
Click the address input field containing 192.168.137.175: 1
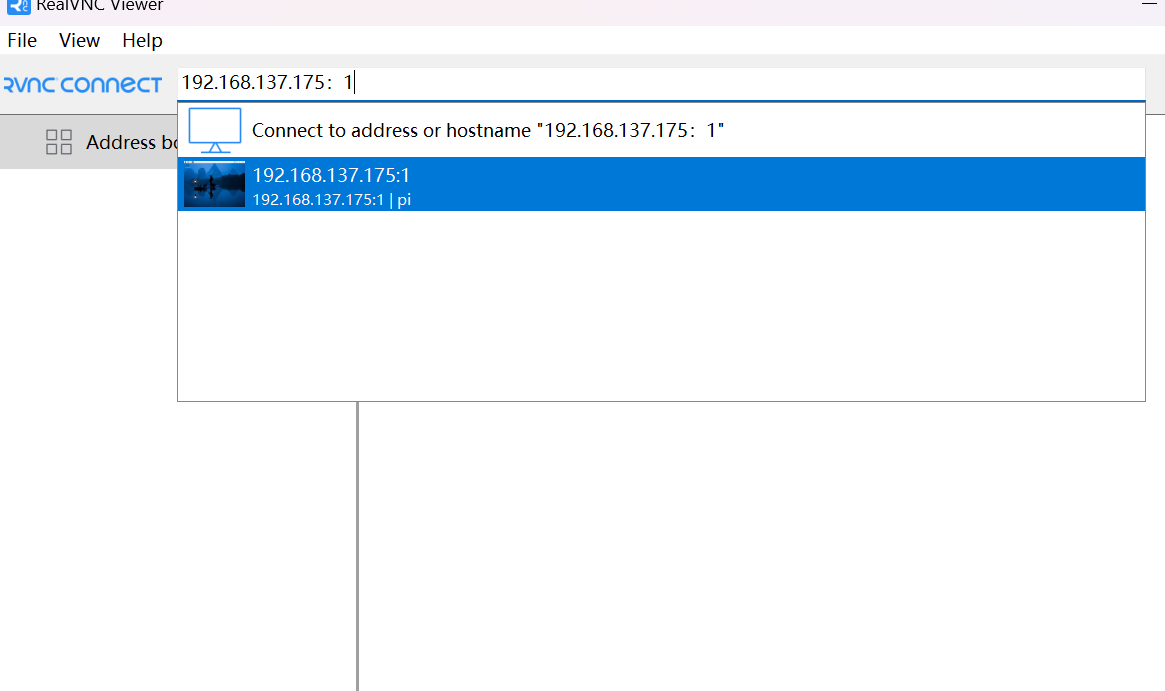661,82
